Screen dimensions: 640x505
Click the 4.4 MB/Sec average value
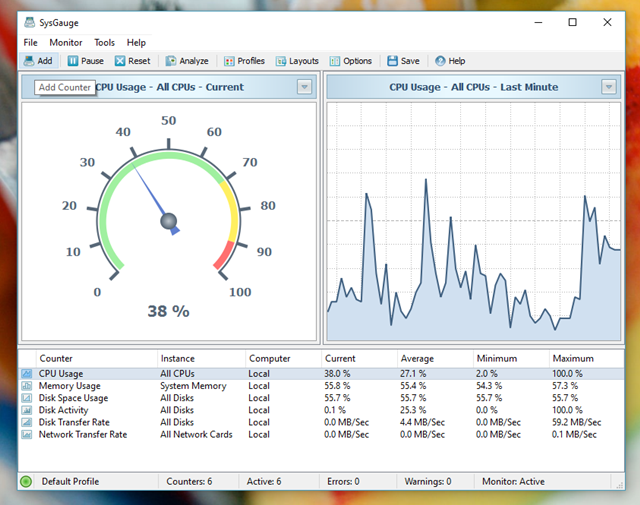point(422,422)
